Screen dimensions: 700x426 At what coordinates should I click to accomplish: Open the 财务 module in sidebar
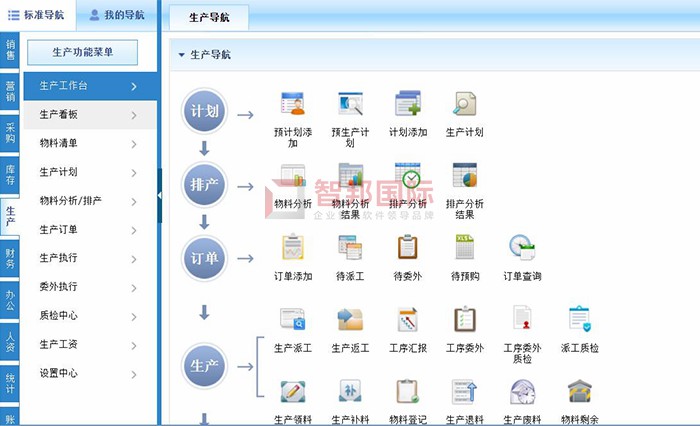coord(10,258)
